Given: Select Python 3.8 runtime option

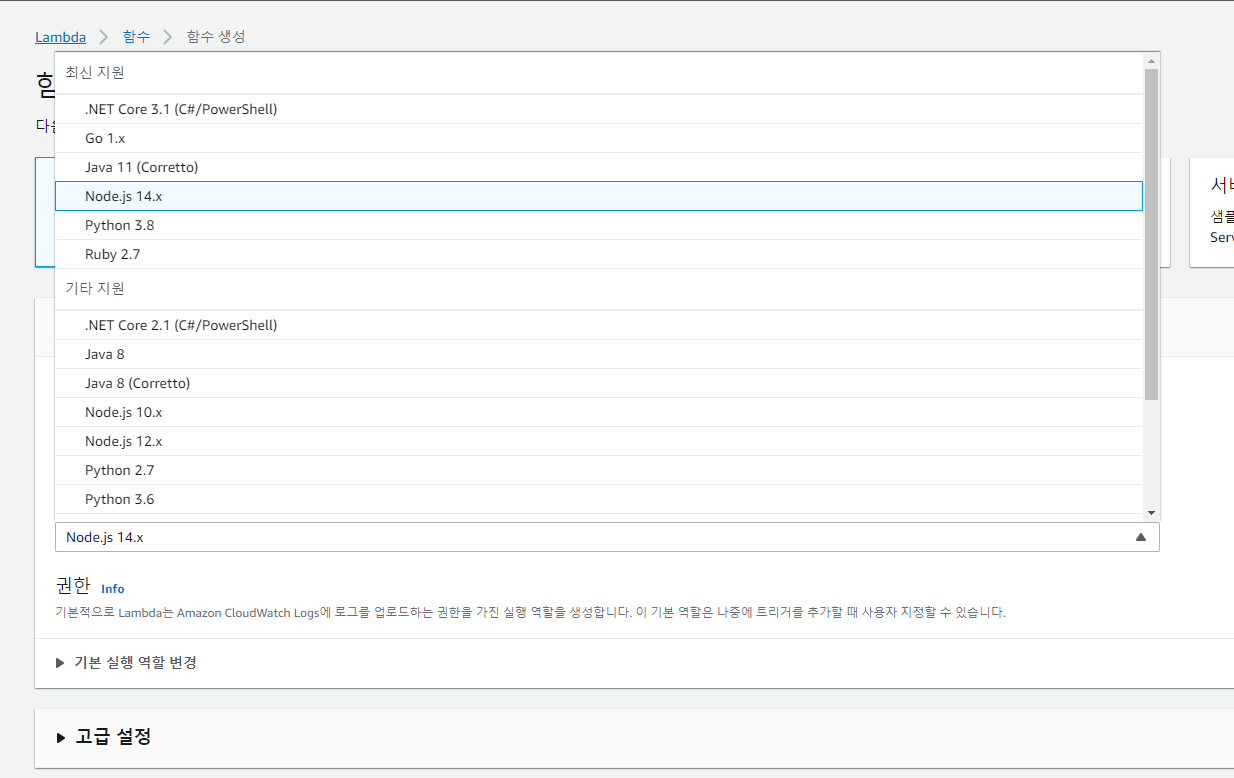Looking at the screenshot, I should [598, 225].
